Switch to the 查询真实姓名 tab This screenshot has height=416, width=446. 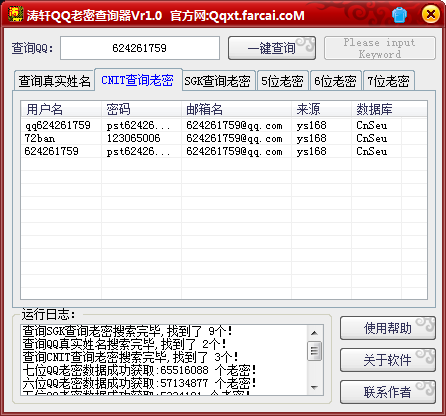click(54, 81)
